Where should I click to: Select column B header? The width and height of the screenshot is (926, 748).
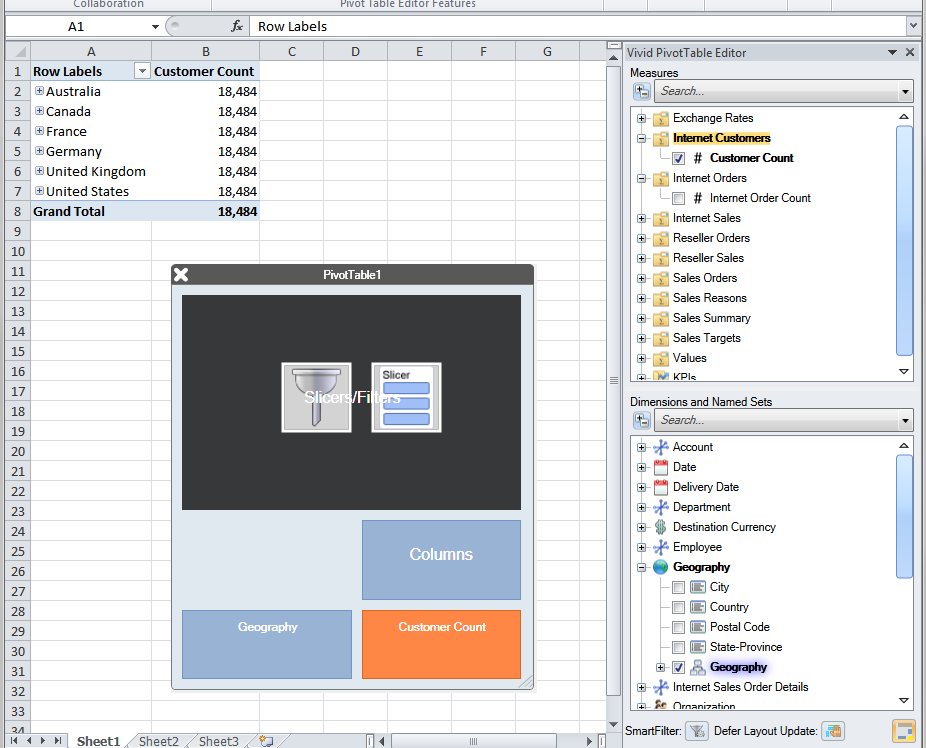[x=206, y=51]
